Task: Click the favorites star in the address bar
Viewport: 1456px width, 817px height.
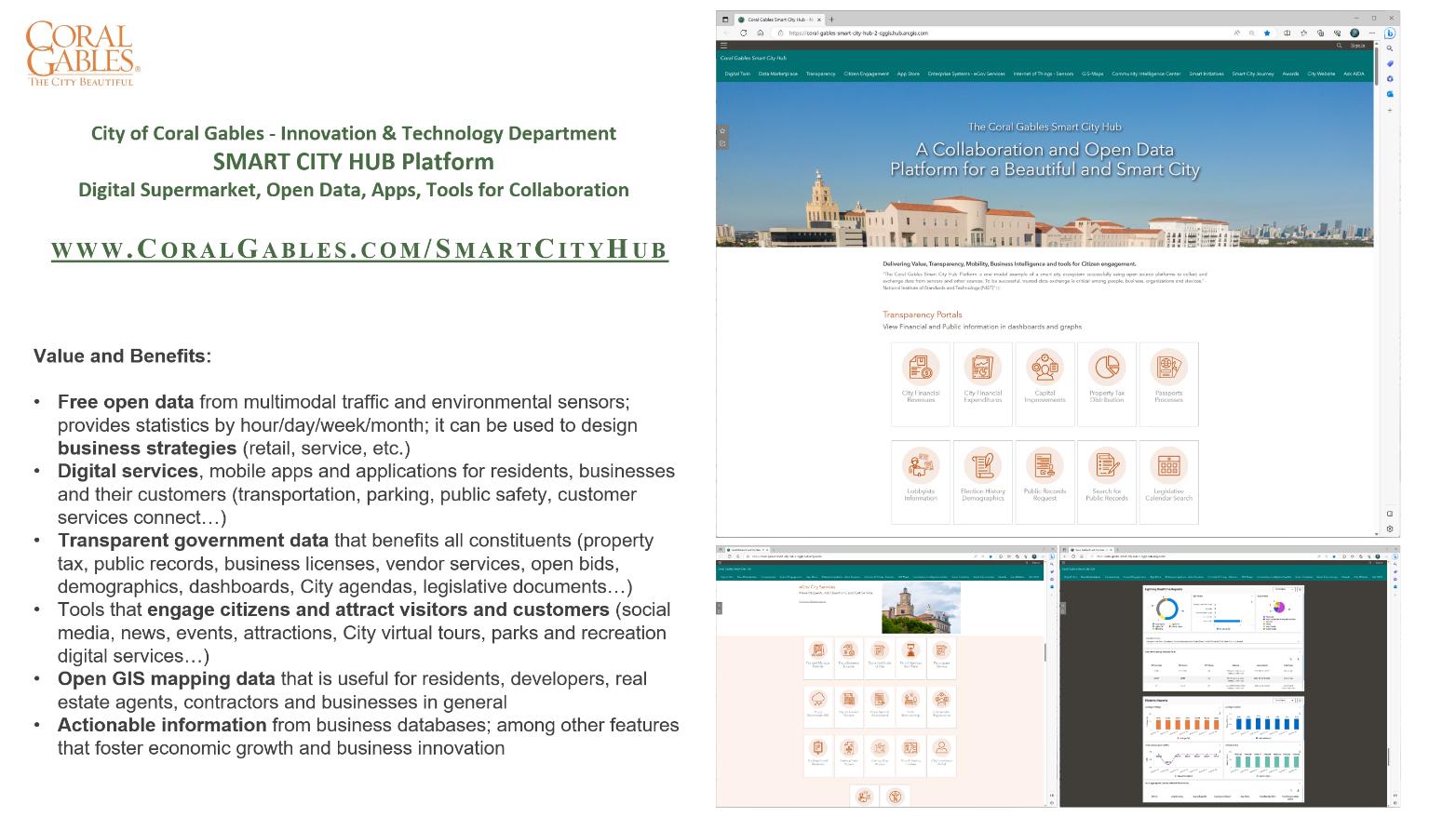Action: [1267, 33]
